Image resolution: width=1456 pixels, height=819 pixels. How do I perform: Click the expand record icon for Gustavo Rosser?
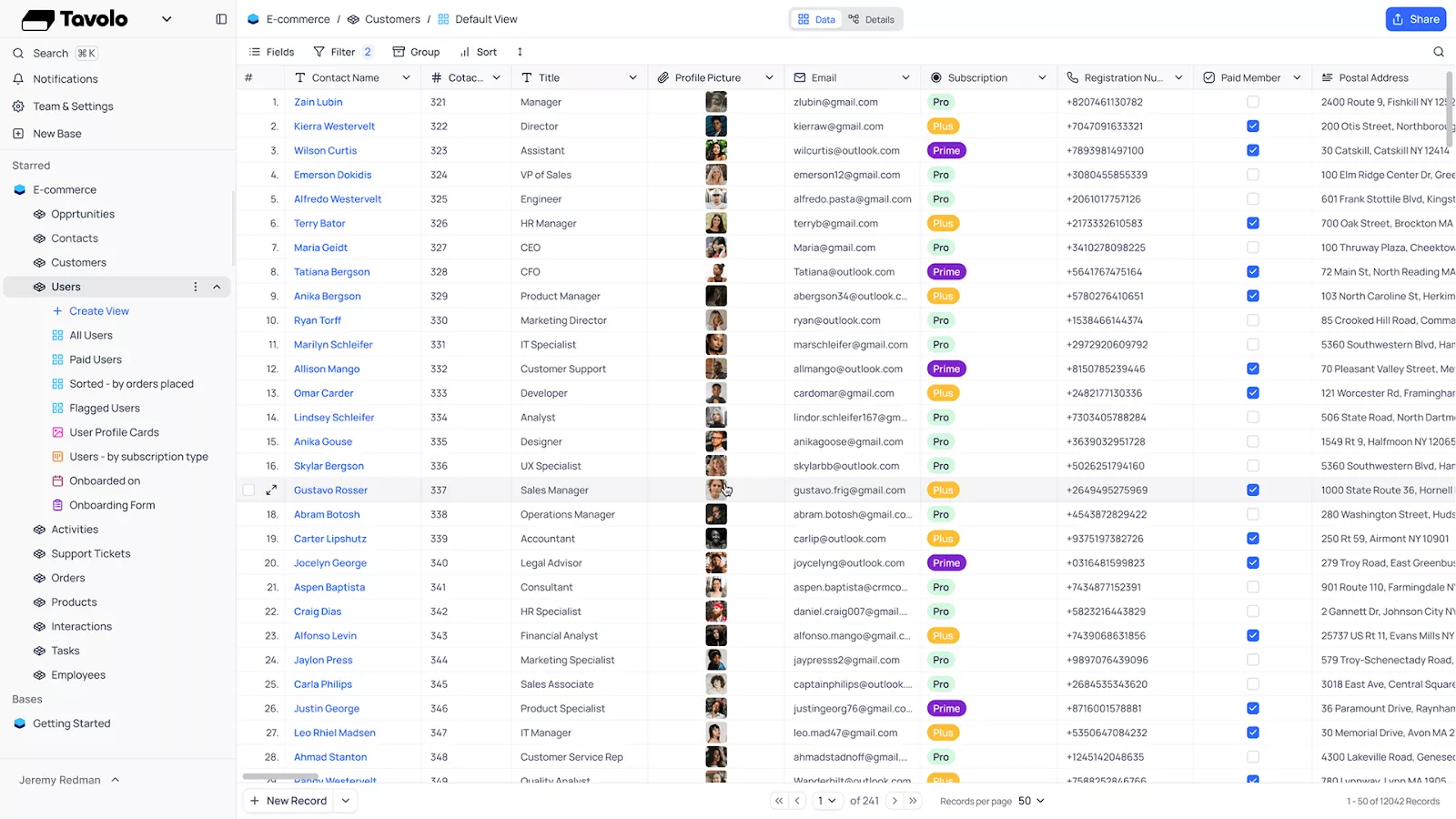[x=271, y=490]
